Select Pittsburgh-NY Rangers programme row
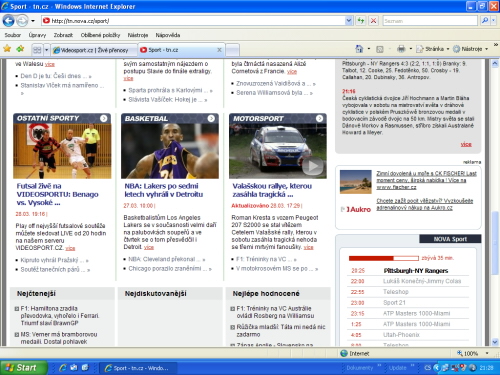This screenshot has width=500, height=375. [408, 270]
